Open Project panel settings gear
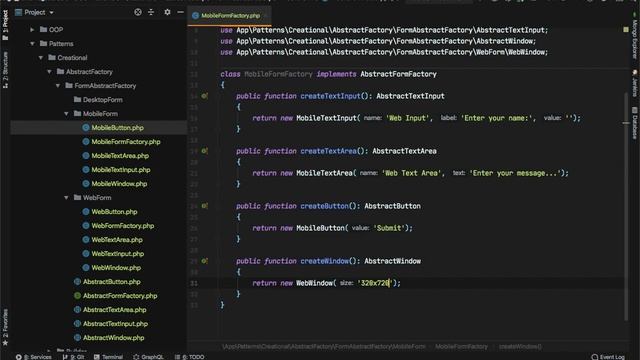This screenshot has height=360, width=640. (167, 12)
